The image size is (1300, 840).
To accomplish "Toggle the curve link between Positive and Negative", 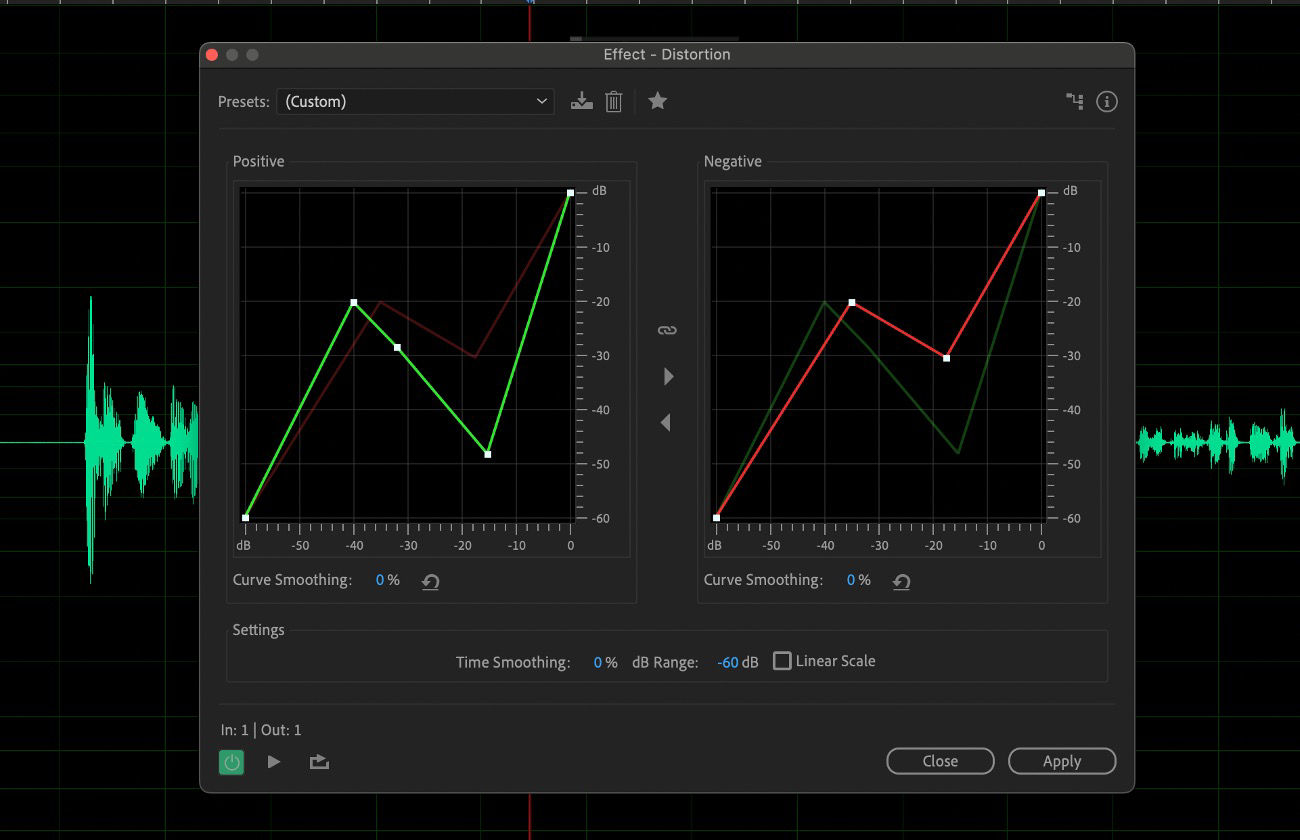I will pos(667,329).
